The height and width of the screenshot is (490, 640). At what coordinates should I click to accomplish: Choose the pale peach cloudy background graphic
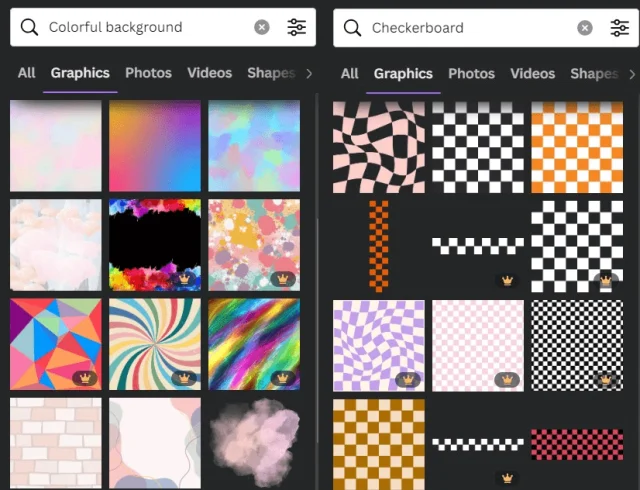point(56,245)
